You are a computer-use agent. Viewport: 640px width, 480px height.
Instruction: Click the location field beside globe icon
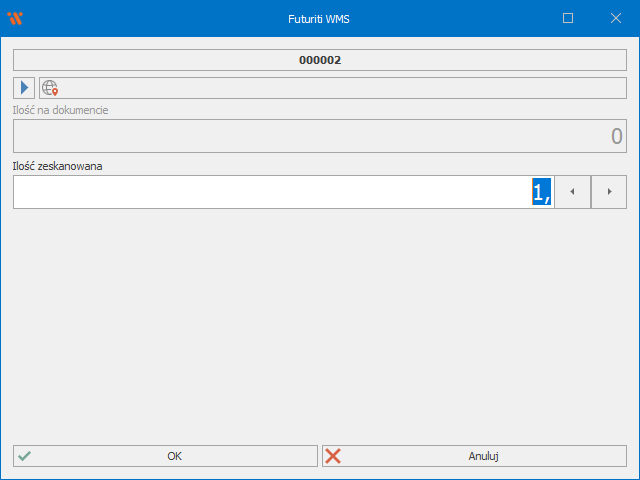(340, 88)
